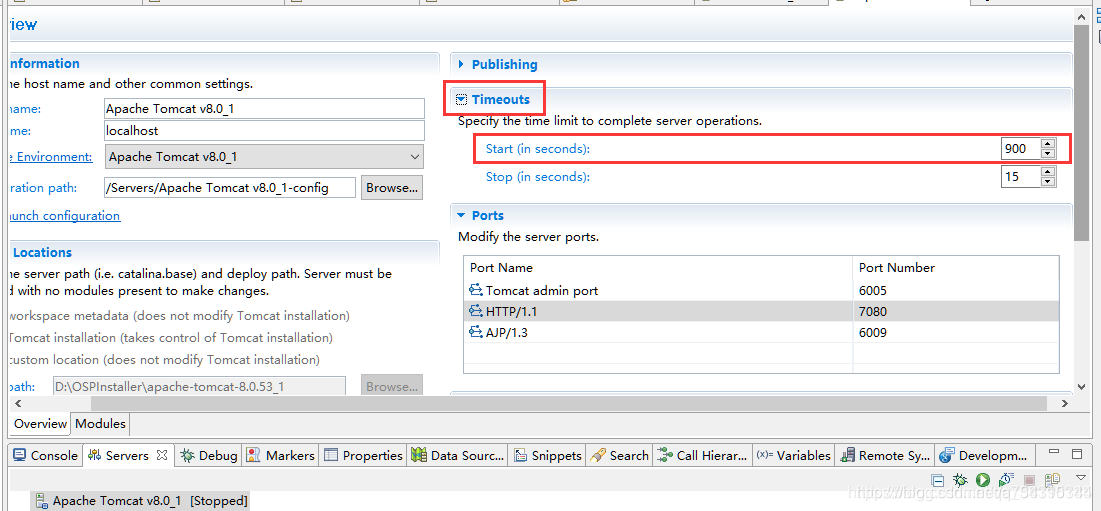Open the Search tab
Screen dimensions: 1101x511
620,456
